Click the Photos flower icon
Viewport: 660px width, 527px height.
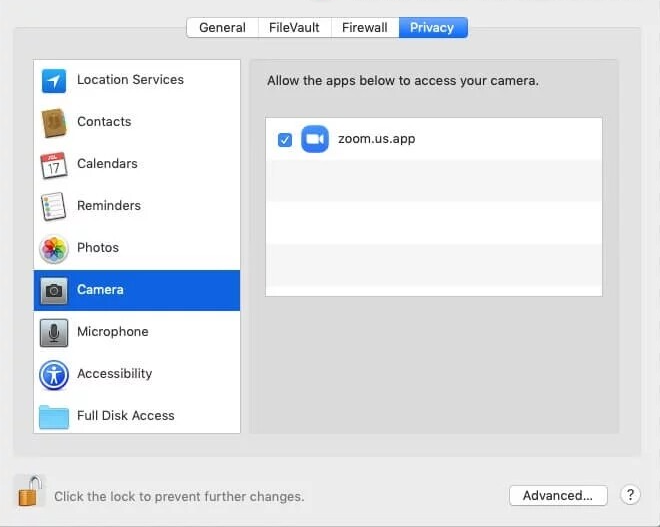pyautogui.click(x=54, y=249)
